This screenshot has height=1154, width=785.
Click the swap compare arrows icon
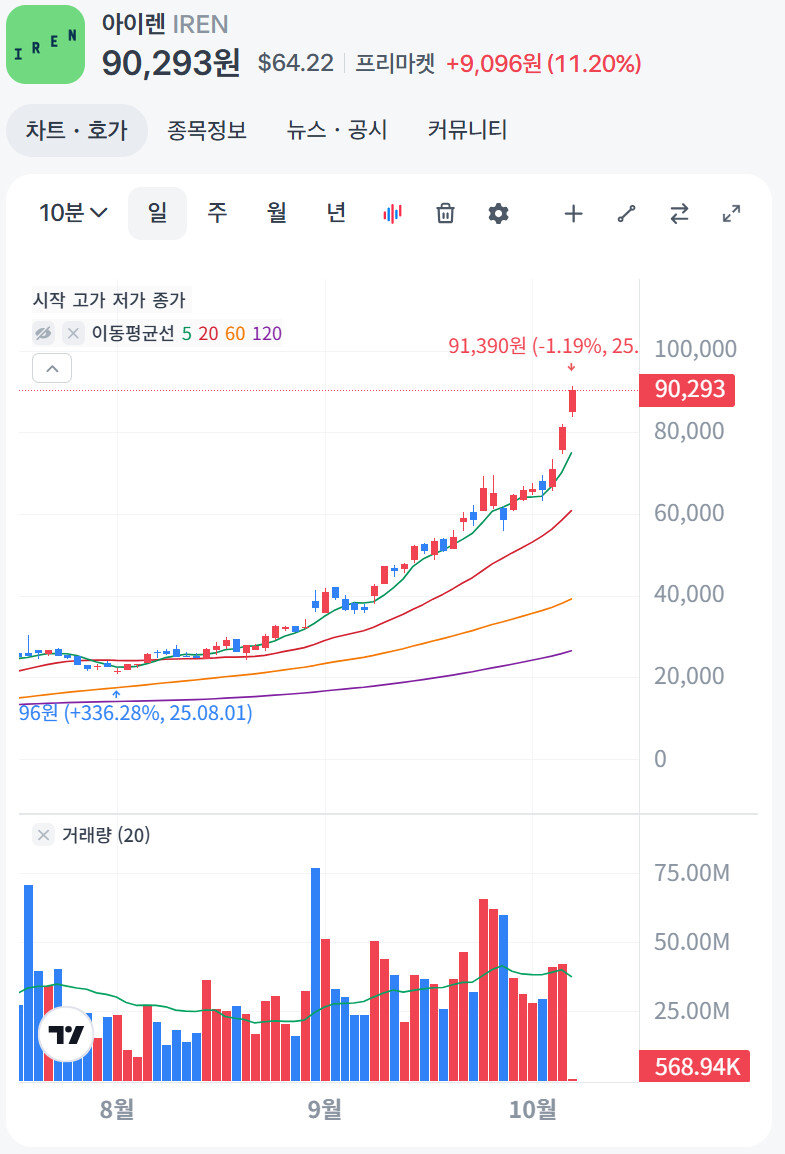[679, 213]
